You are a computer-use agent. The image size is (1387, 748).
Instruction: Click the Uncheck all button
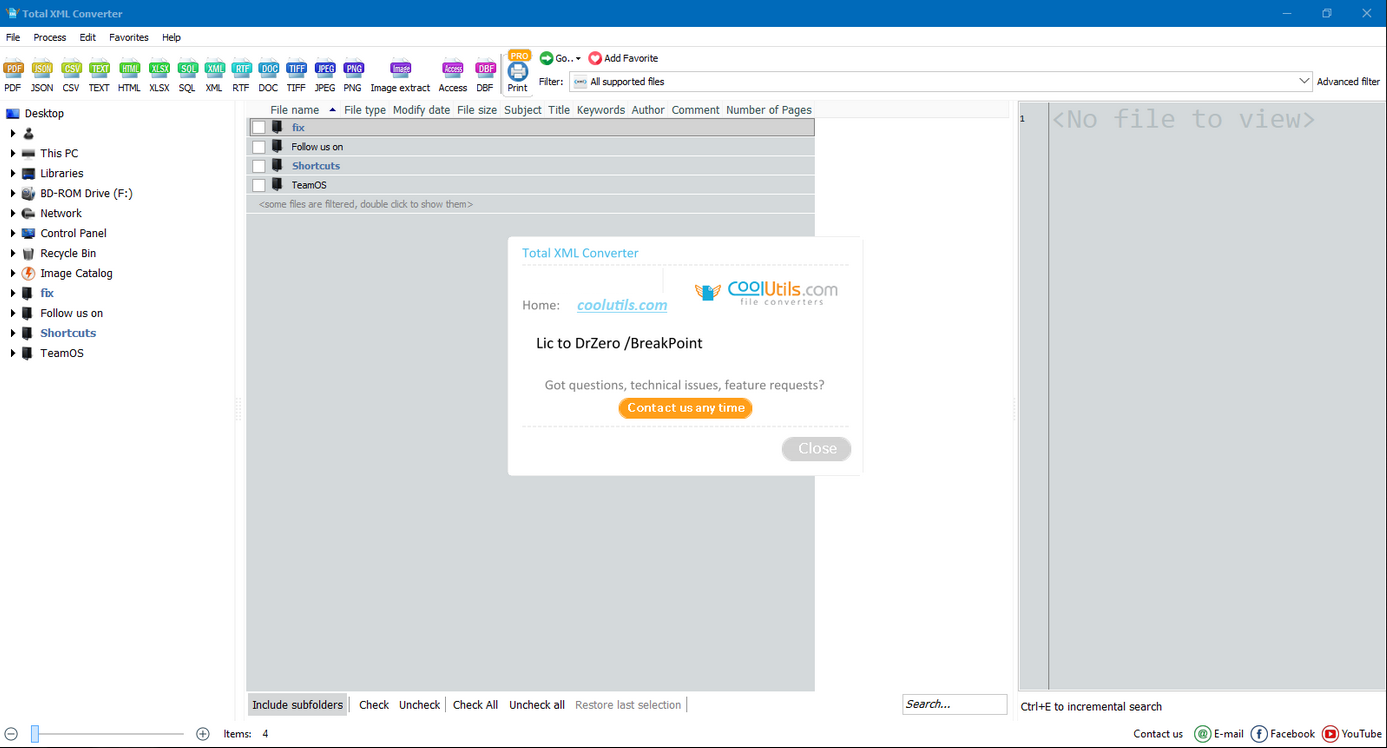pos(537,705)
